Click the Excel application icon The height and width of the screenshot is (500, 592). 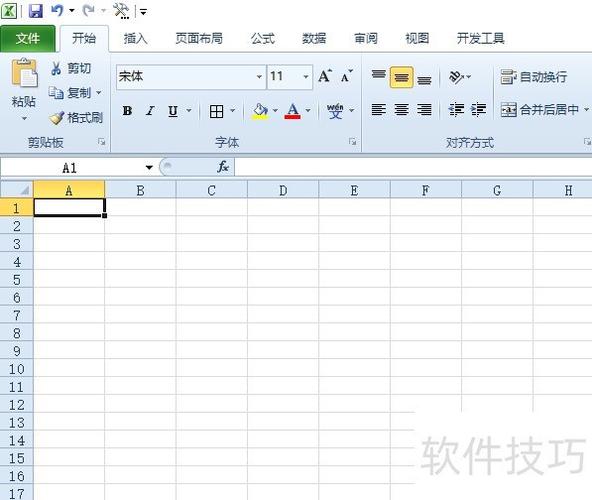click(8, 11)
